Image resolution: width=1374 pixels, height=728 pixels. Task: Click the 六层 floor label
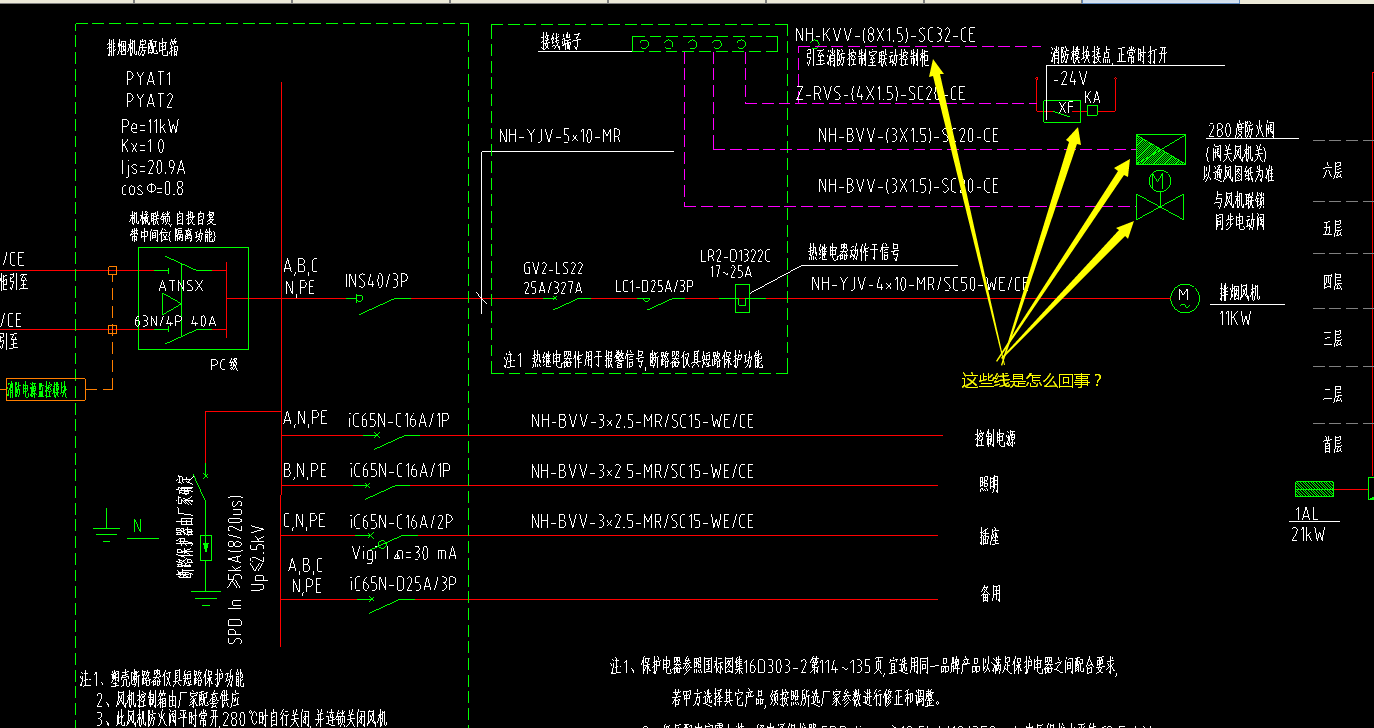[1332, 171]
